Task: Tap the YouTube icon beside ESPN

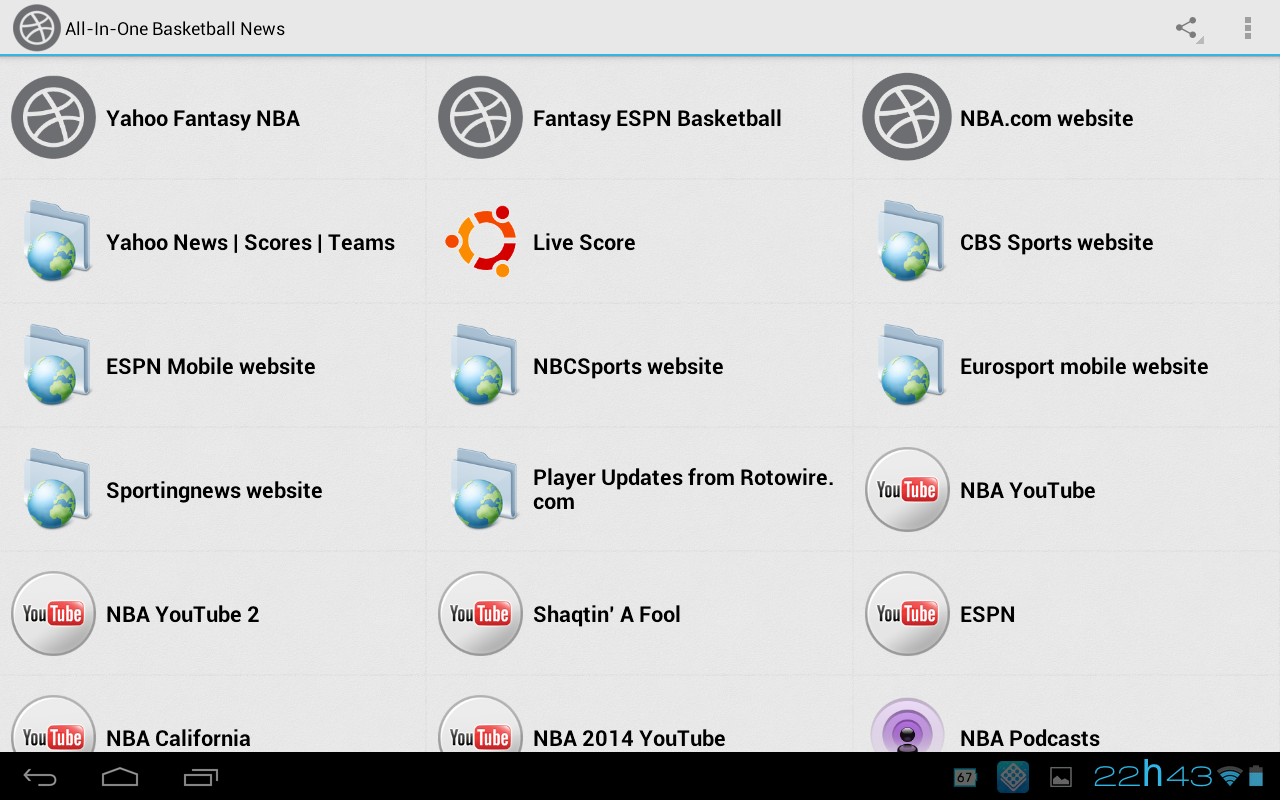Action: [907, 614]
